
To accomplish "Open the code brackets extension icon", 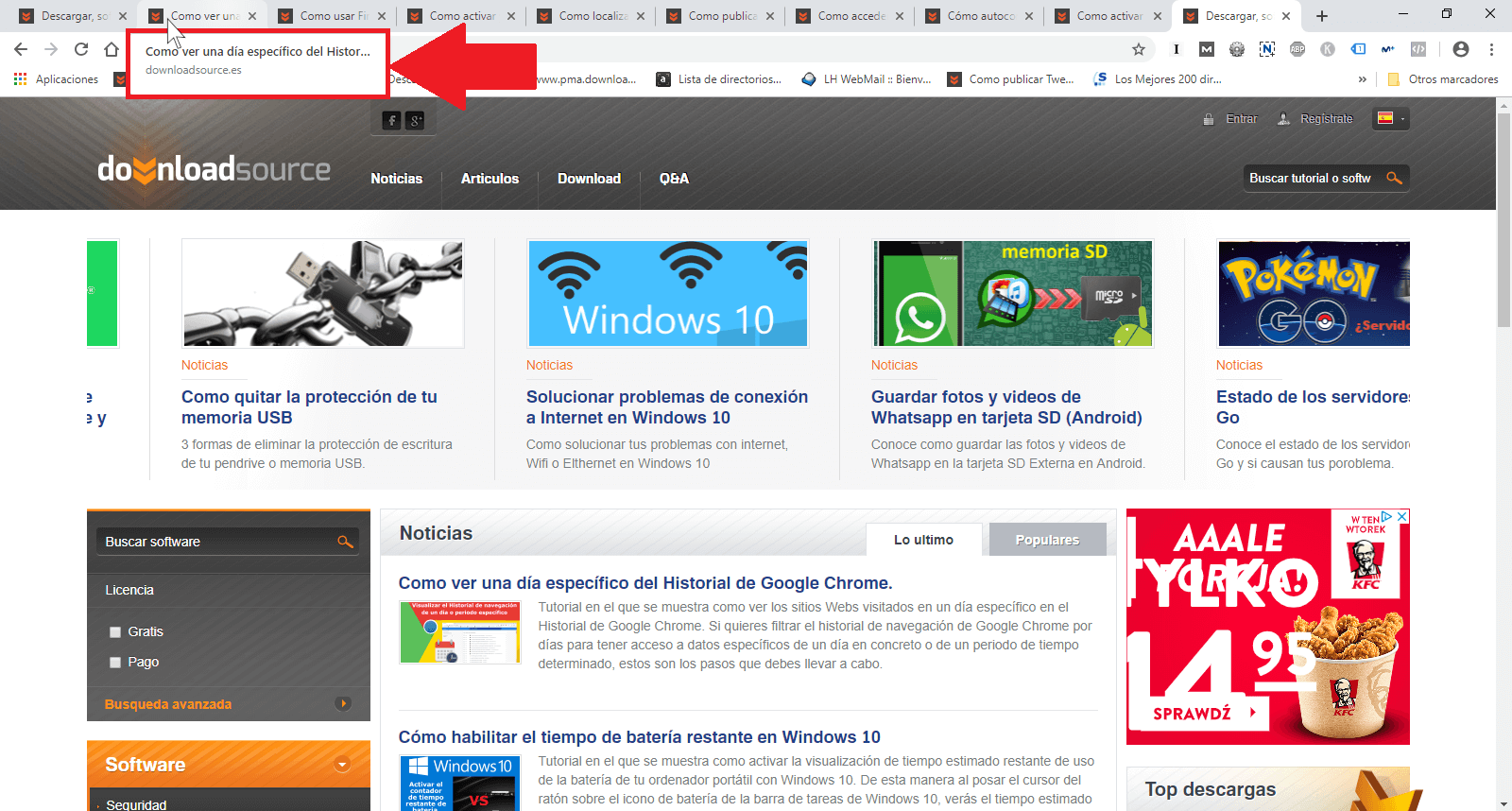I will 1418,49.
